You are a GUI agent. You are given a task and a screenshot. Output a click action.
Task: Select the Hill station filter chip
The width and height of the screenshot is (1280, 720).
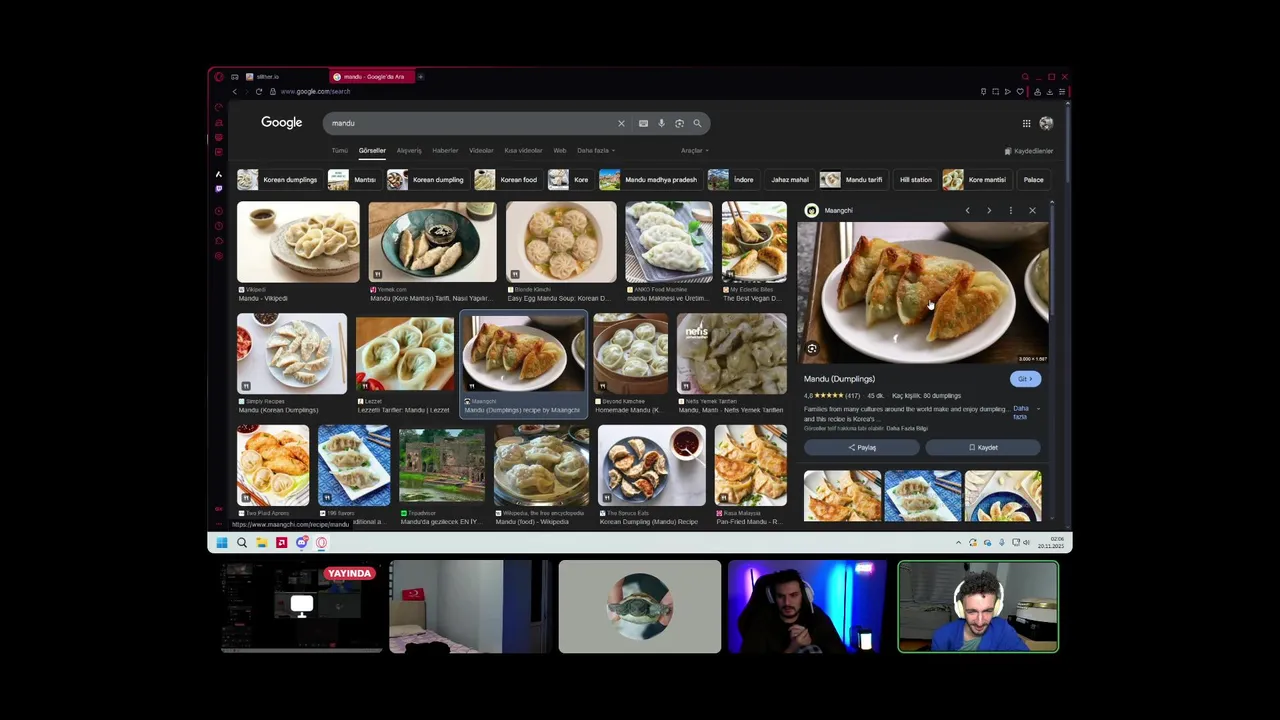[x=915, y=180]
